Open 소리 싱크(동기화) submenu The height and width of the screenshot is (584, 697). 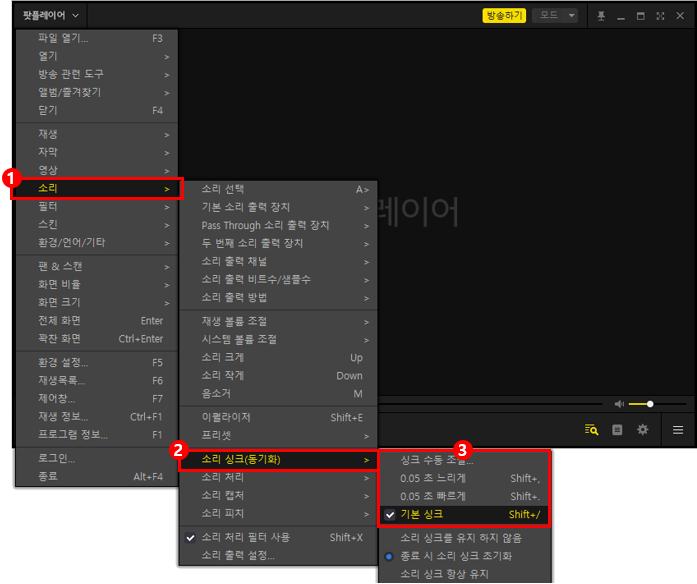tap(278, 460)
